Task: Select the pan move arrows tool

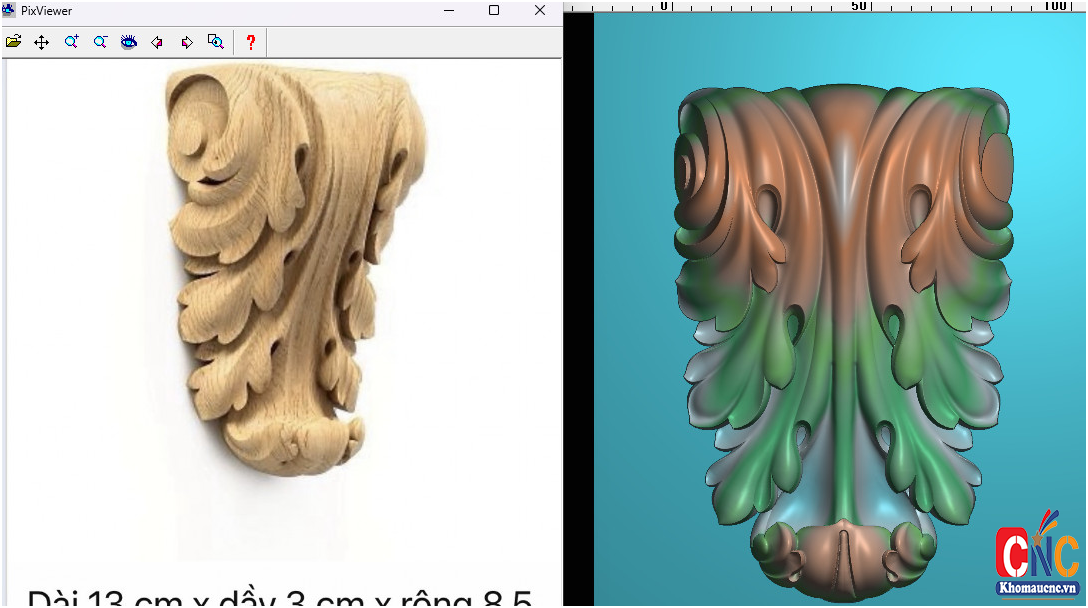Action: (41, 42)
